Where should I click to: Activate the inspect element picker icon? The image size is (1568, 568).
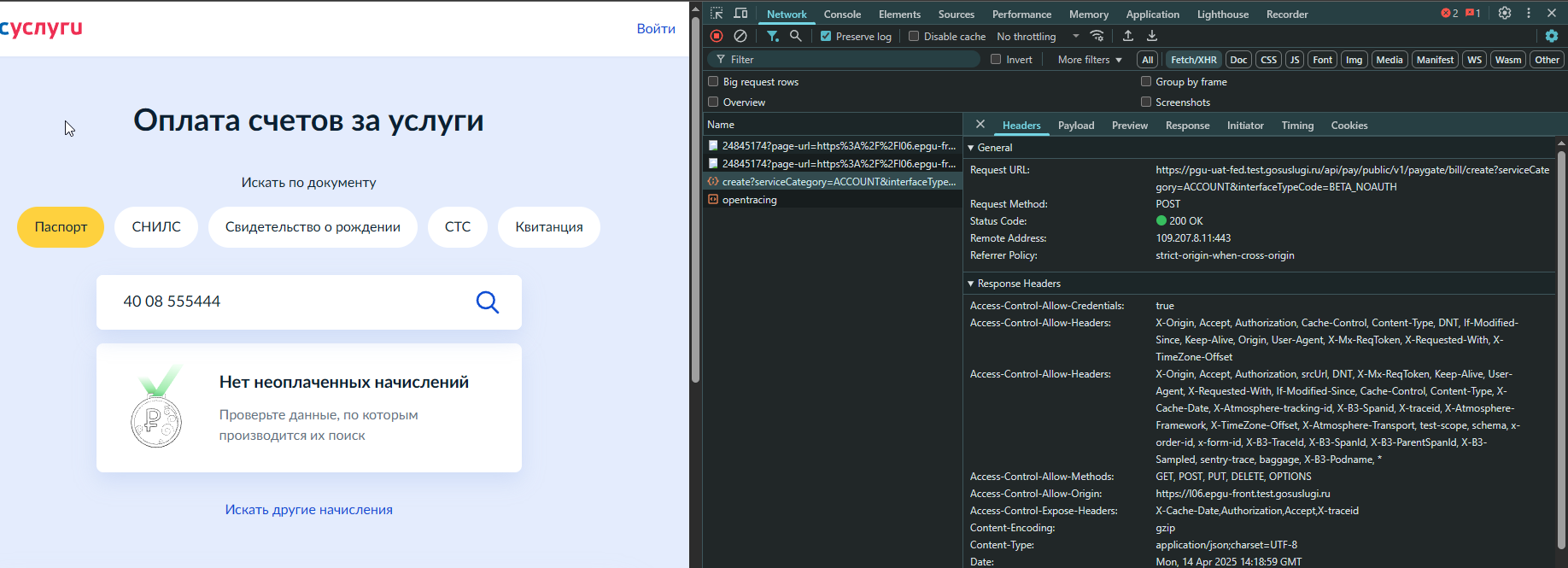coord(717,13)
